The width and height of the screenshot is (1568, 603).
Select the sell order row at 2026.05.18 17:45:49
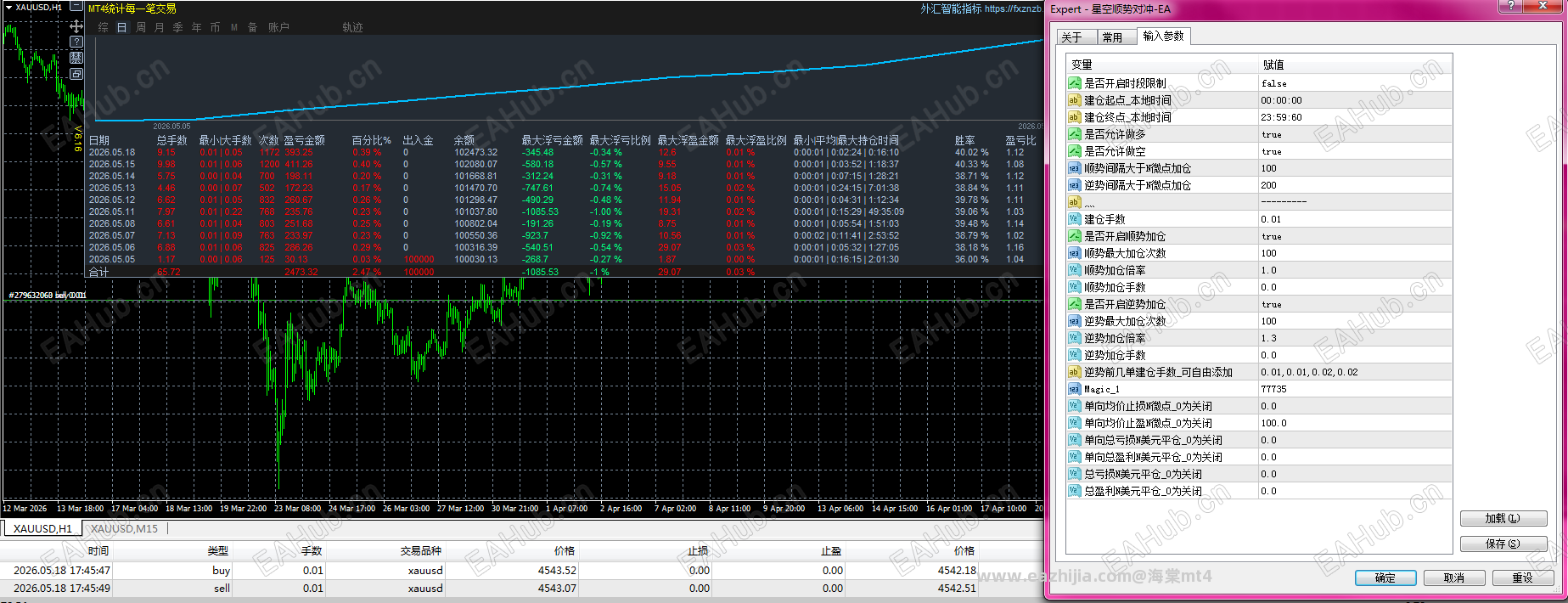521,589
